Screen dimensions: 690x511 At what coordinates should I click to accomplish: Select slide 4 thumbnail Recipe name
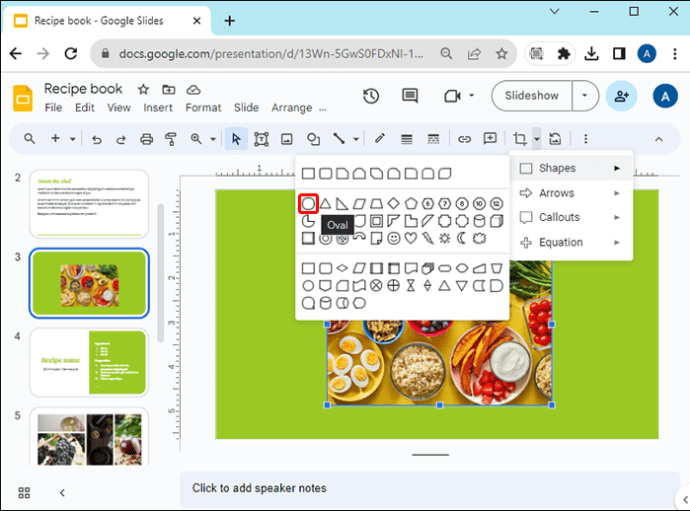pos(89,362)
